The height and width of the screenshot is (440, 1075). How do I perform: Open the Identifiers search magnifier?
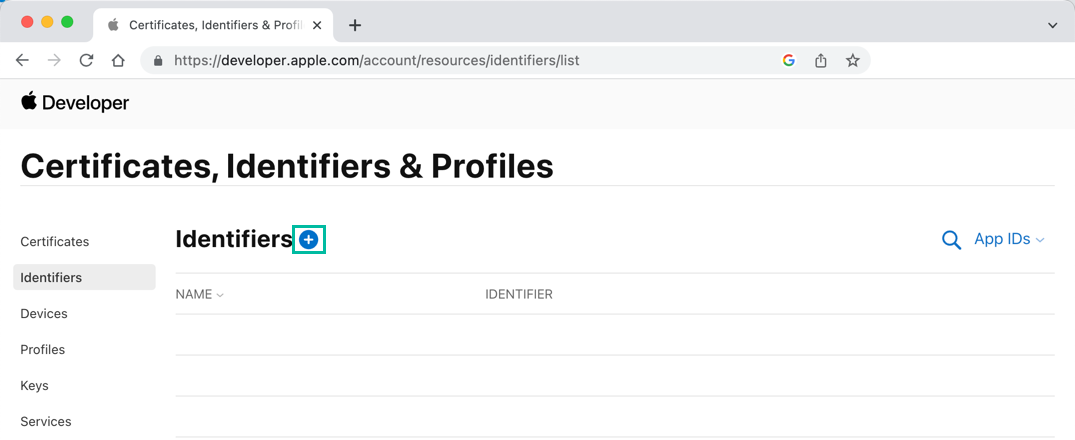[x=951, y=240]
